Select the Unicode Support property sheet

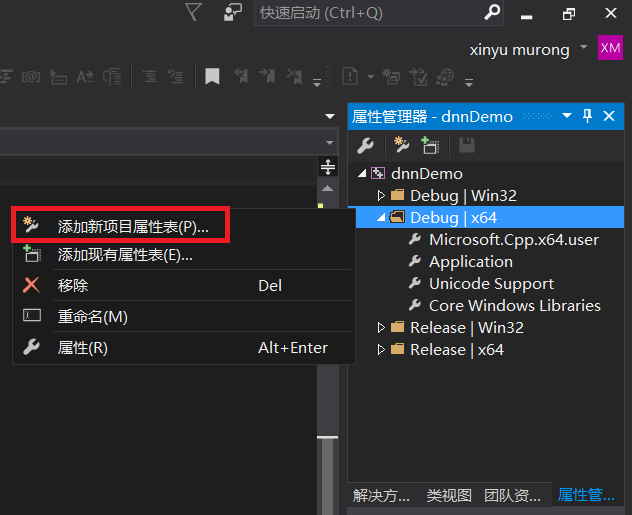[491, 284]
